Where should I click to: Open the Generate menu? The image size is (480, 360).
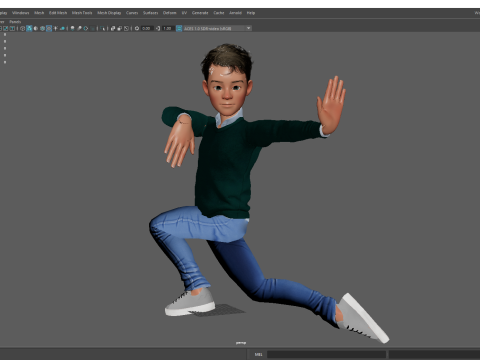pos(200,13)
